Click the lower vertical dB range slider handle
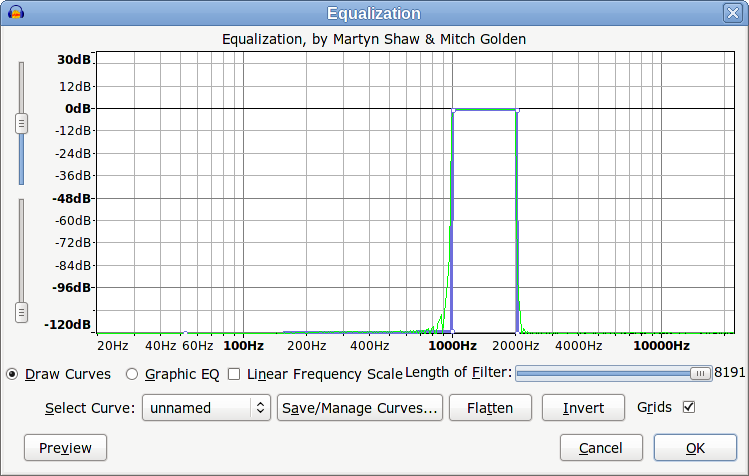The height and width of the screenshot is (476, 749). pos(21,312)
